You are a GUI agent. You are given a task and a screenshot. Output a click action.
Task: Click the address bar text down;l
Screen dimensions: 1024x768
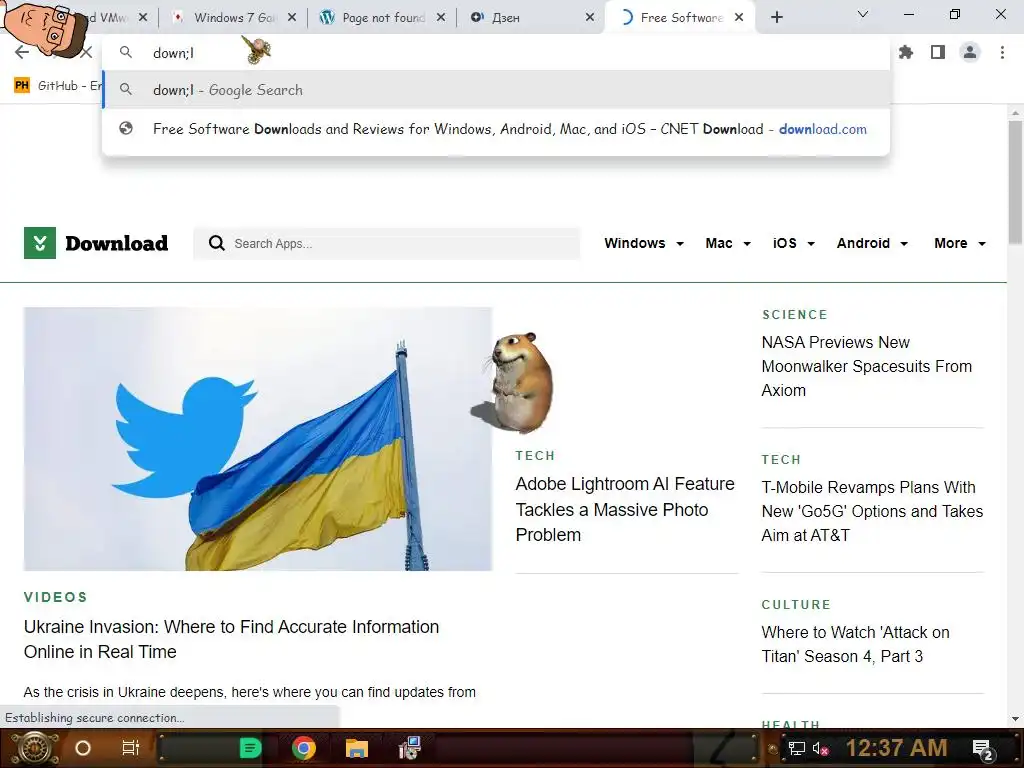click(173, 53)
